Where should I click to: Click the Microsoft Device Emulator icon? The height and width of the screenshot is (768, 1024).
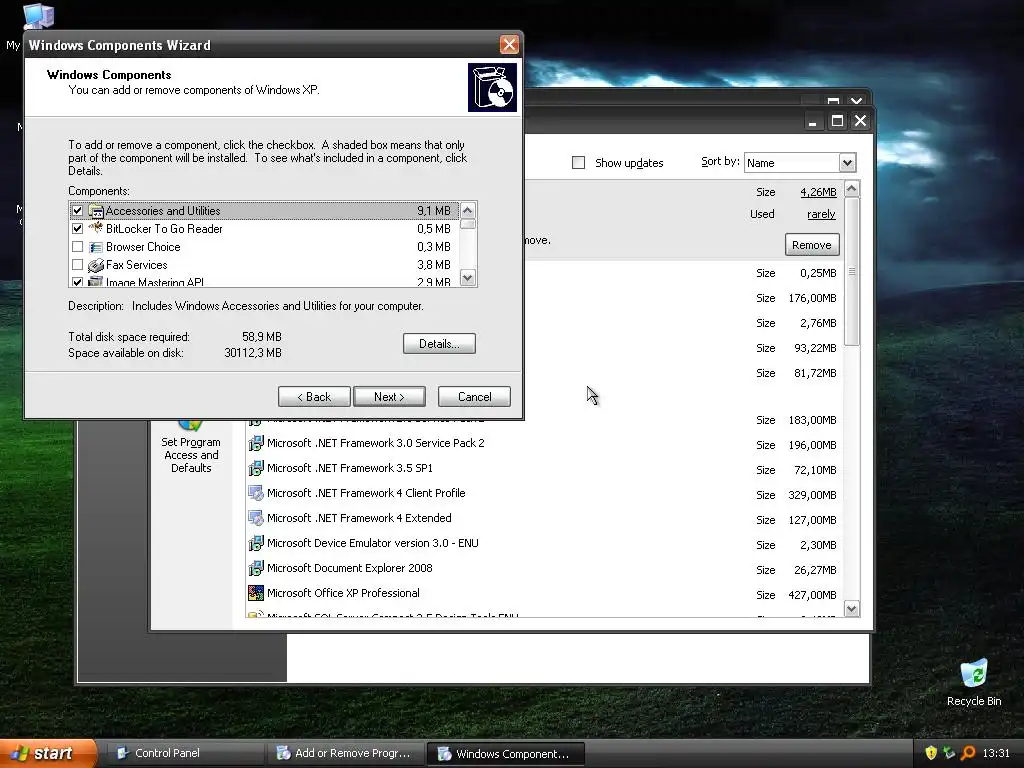pyautogui.click(x=256, y=543)
